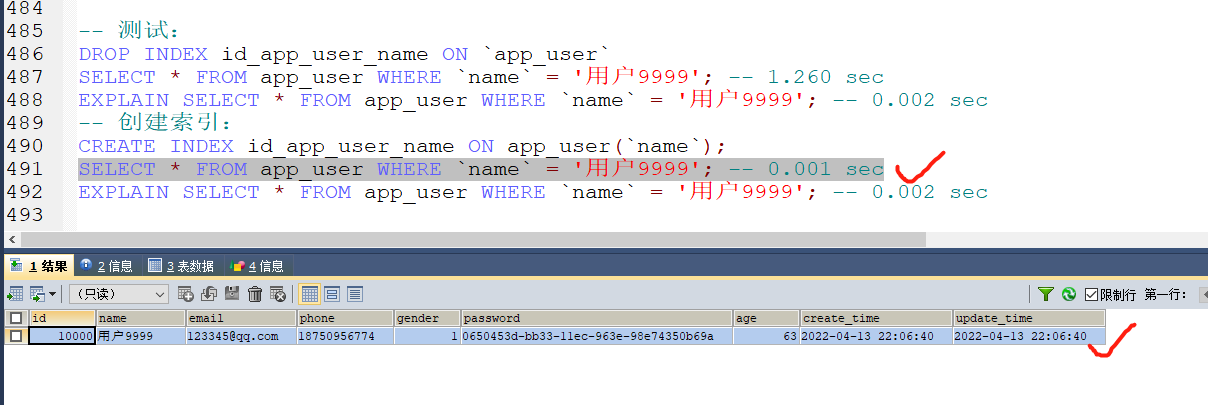Select the password cell starting 0650453d

(x=596, y=336)
